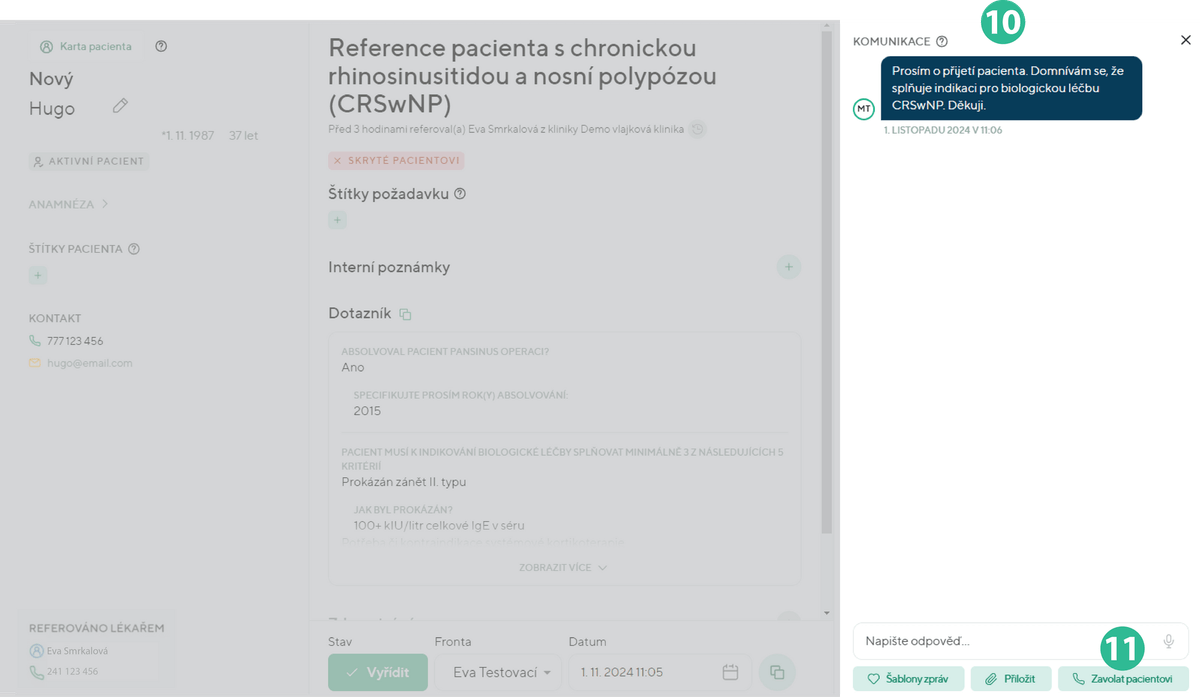Click Zavolat pacientovi to call patient

(x=1122, y=679)
